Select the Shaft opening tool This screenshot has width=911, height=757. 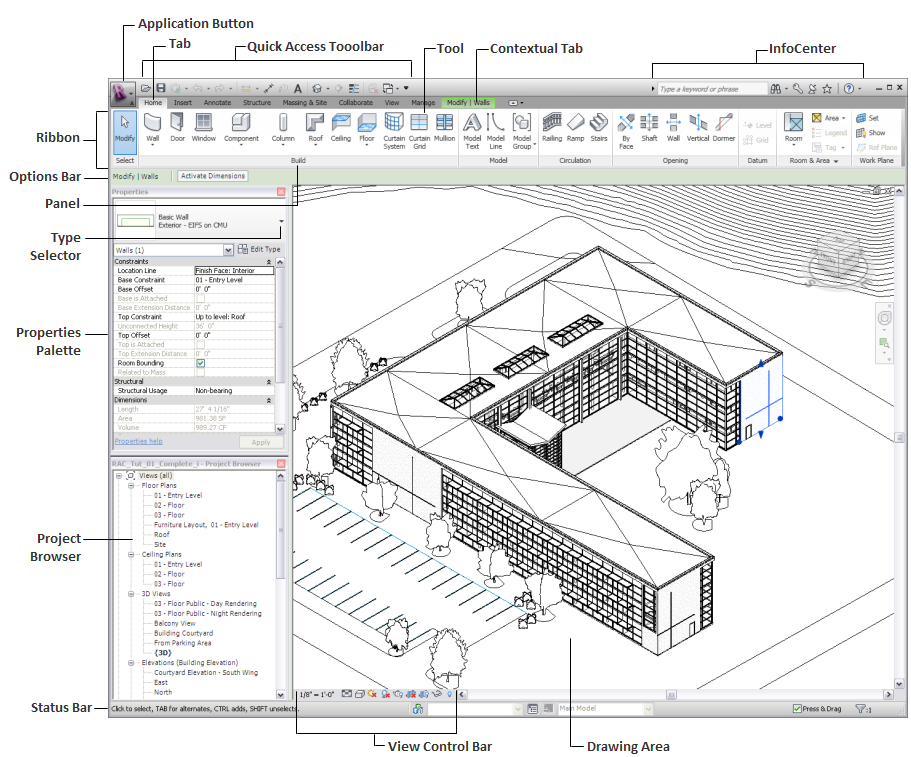(649, 128)
